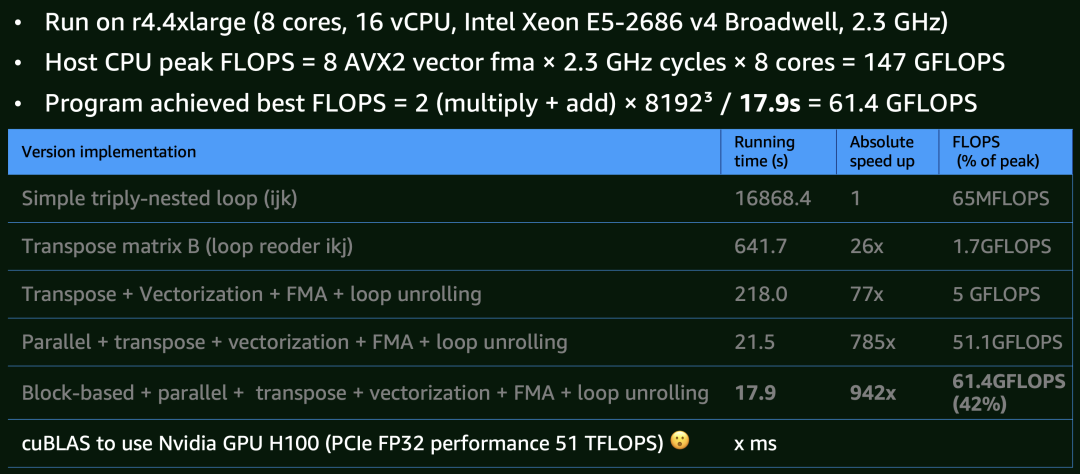This screenshot has height=474, width=1080.
Task: Select the 77x speed up cell
Action: [x=865, y=295]
